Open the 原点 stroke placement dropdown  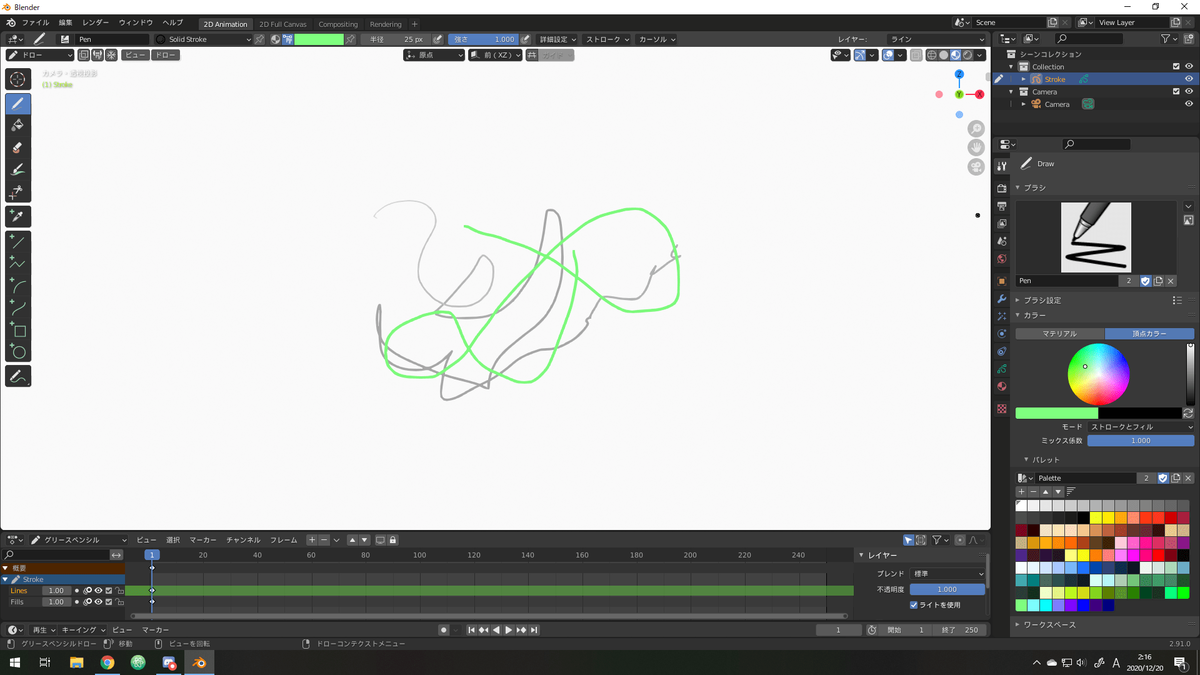click(434, 55)
